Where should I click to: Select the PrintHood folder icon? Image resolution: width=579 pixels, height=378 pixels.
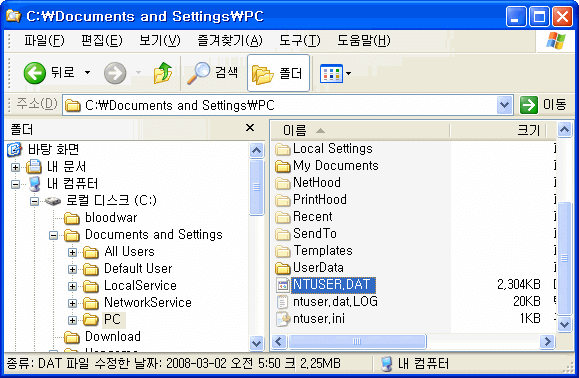(x=283, y=200)
